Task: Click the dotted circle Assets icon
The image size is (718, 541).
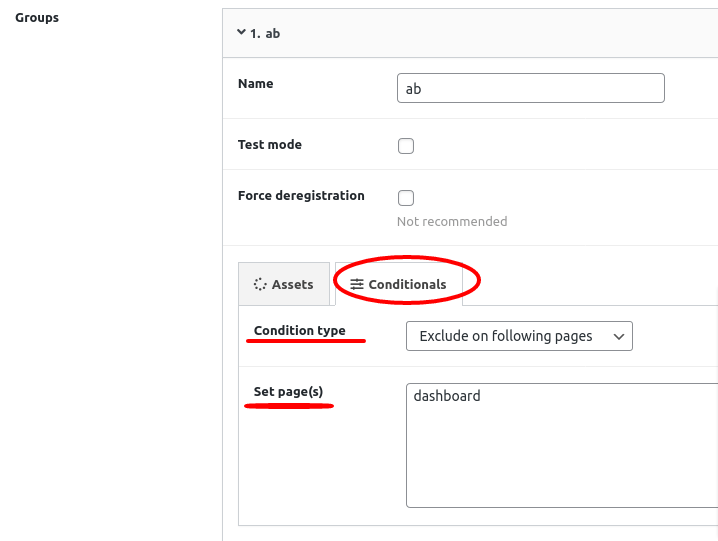Action: tap(260, 284)
